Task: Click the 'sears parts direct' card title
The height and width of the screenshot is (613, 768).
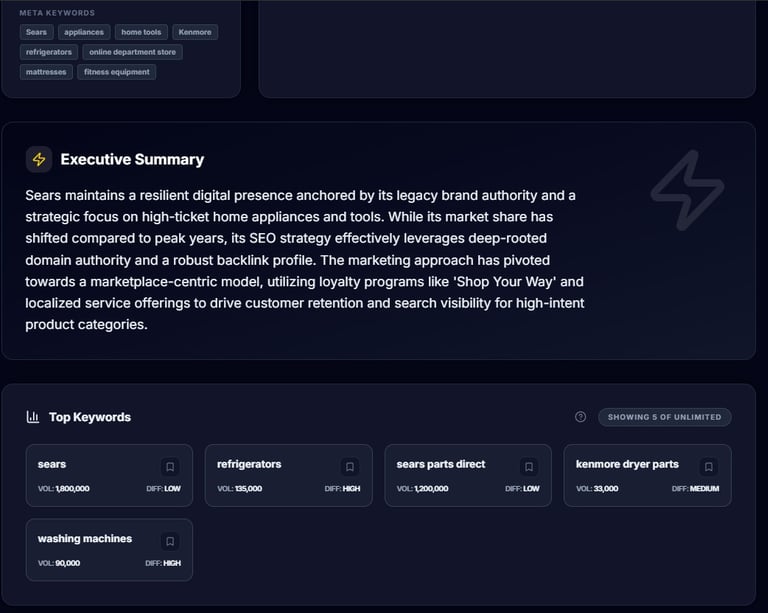Action: [441, 464]
